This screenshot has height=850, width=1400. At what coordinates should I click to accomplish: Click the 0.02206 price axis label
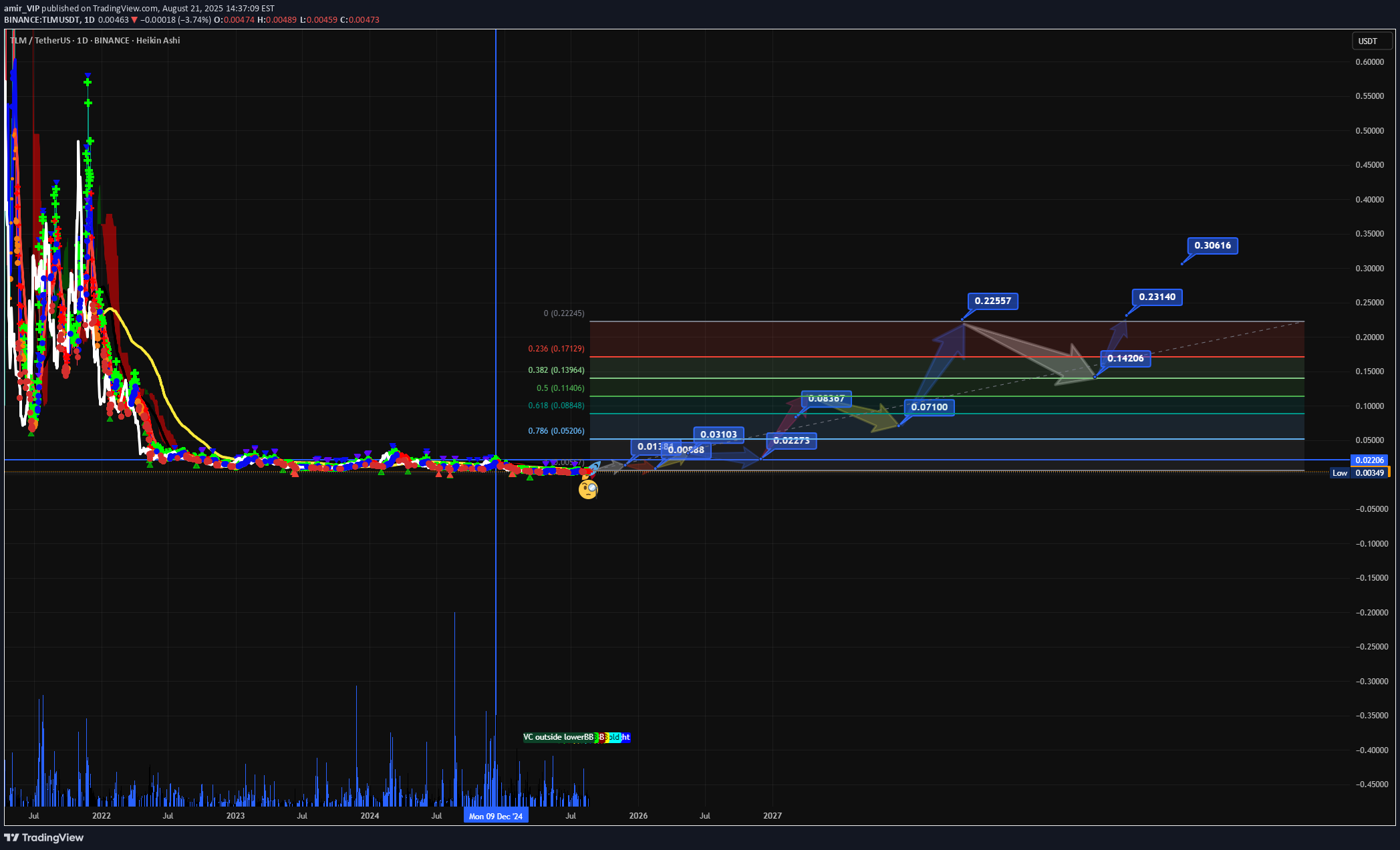point(1369,460)
